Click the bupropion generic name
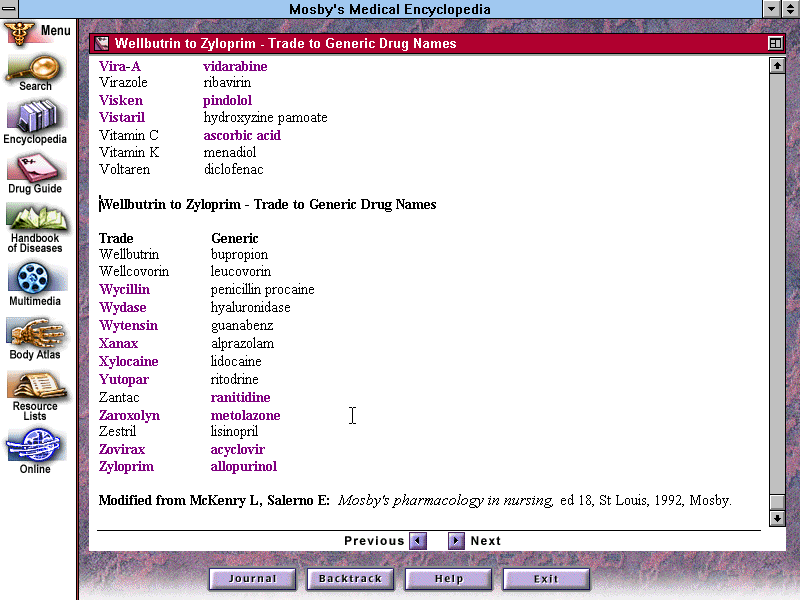This screenshot has width=800, height=600. [239, 255]
